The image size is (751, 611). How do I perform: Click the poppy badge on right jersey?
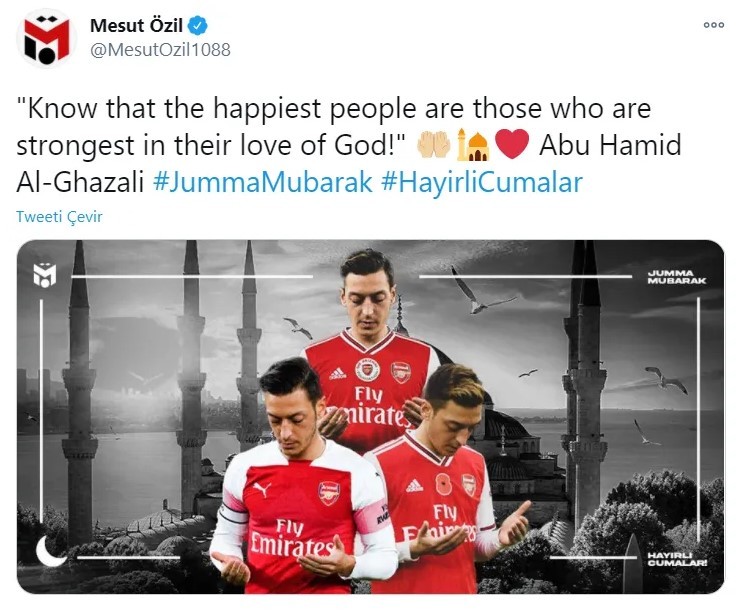coord(444,485)
